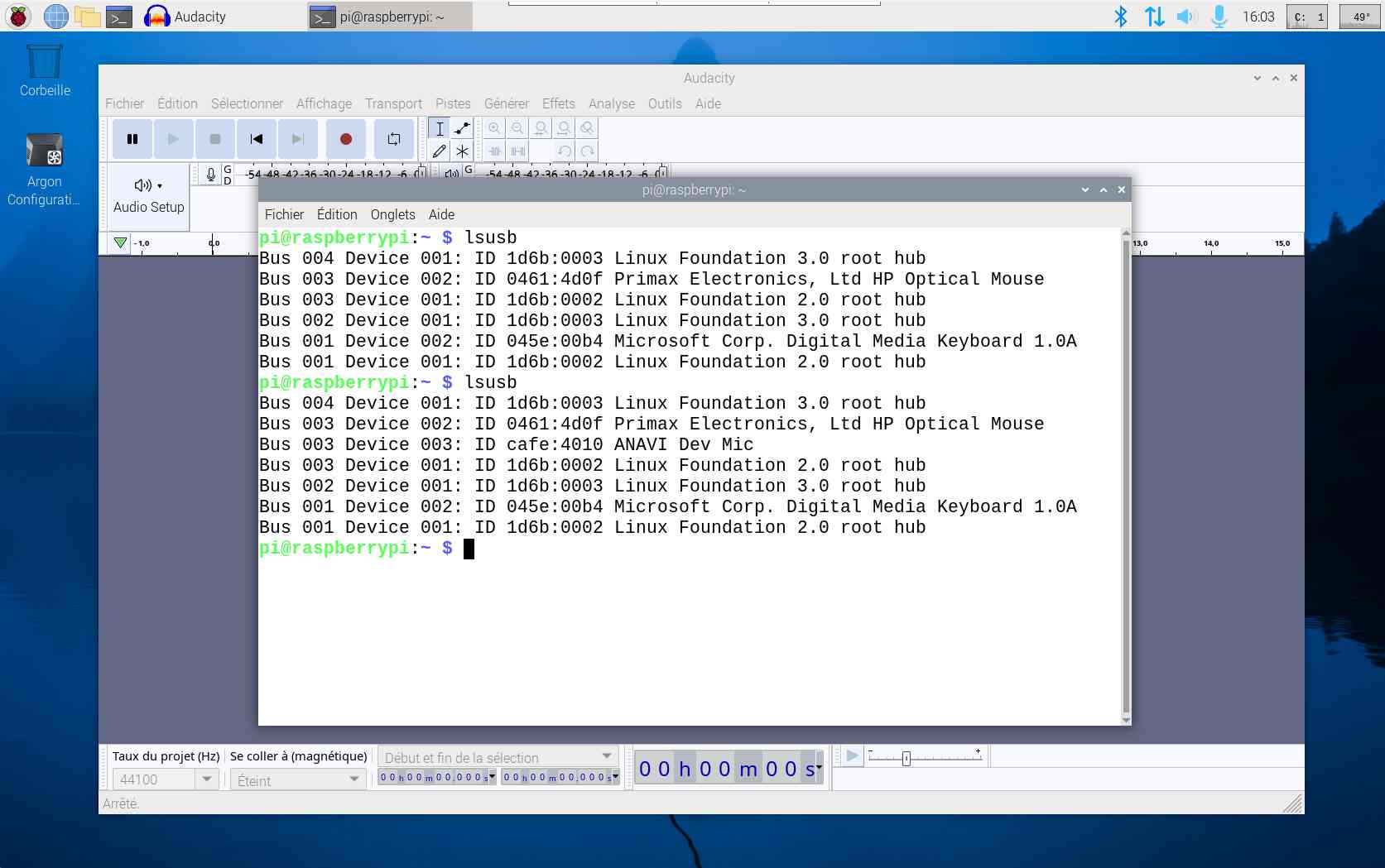Click the Silence audio selection icon
The height and width of the screenshot is (868, 1385).
click(517, 151)
